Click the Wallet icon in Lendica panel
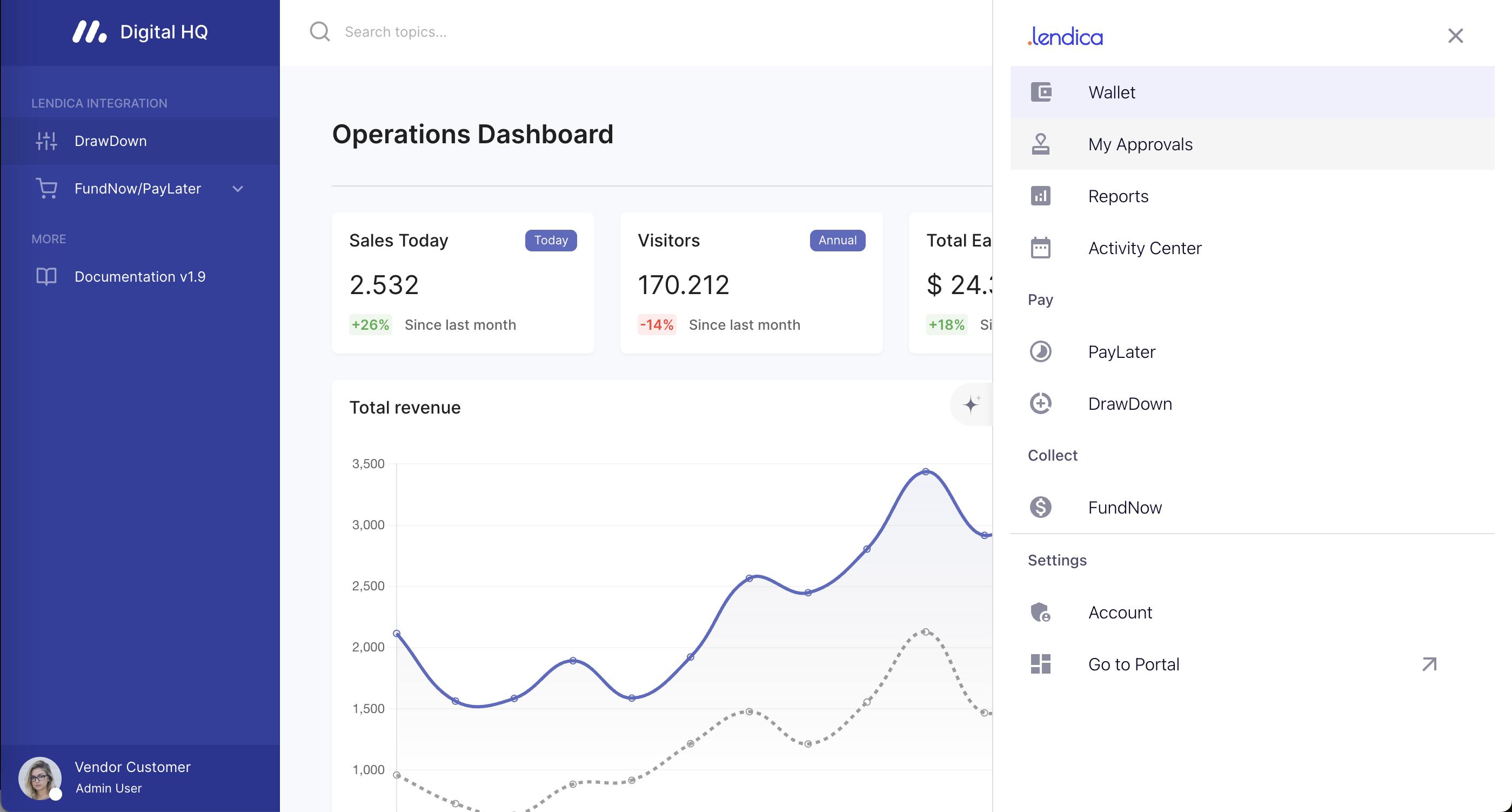This screenshot has width=1512, height=812. pyautogui.click(x=1041, y=92)
